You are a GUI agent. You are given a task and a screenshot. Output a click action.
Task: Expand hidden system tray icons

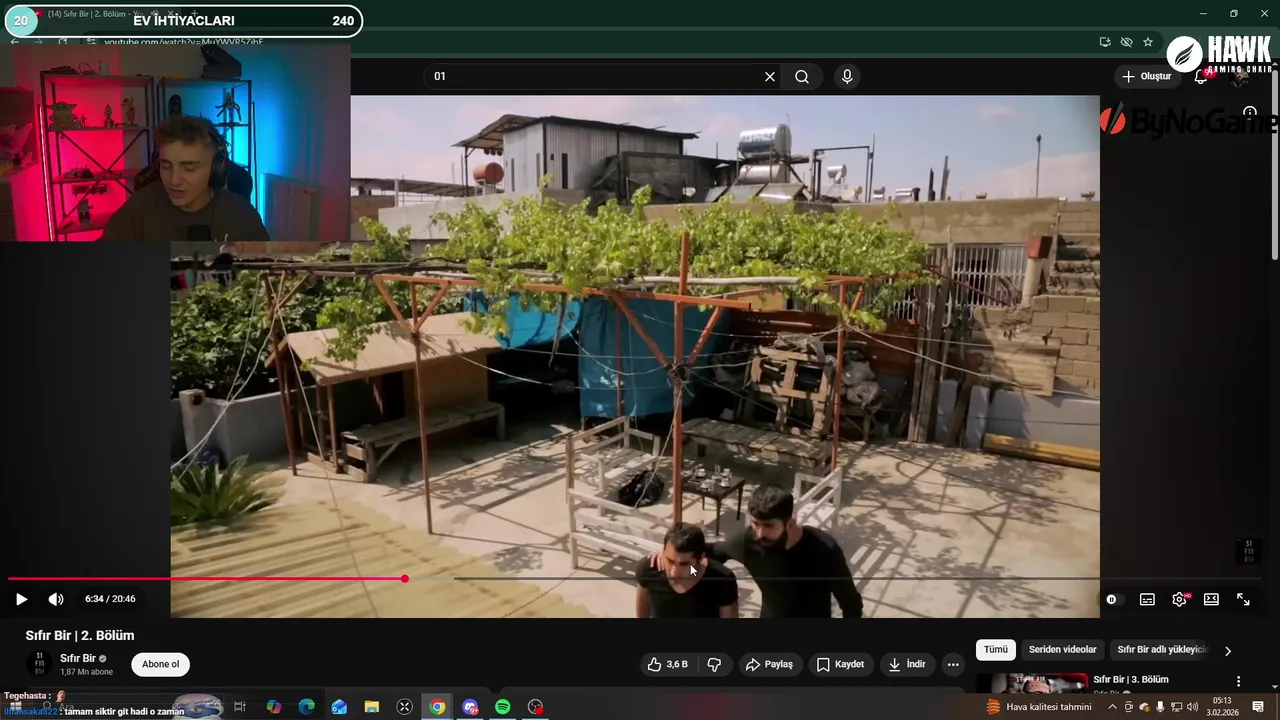[x=1112, y=707]
